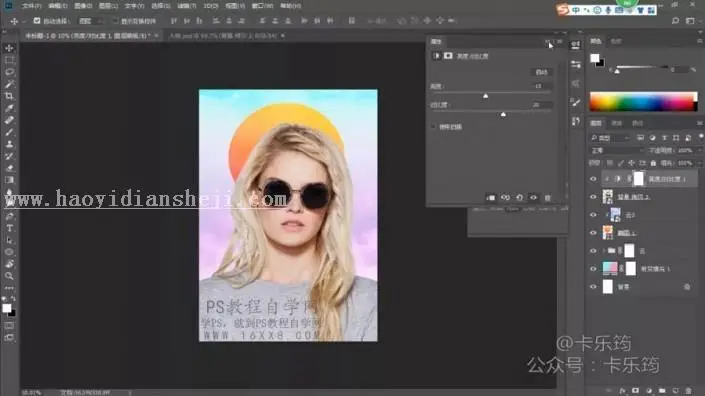Image resolution: width=705 pixels, height=396 pixels.
Task: Click the delete layer trash icon at bottom
Action: [688, 391]
